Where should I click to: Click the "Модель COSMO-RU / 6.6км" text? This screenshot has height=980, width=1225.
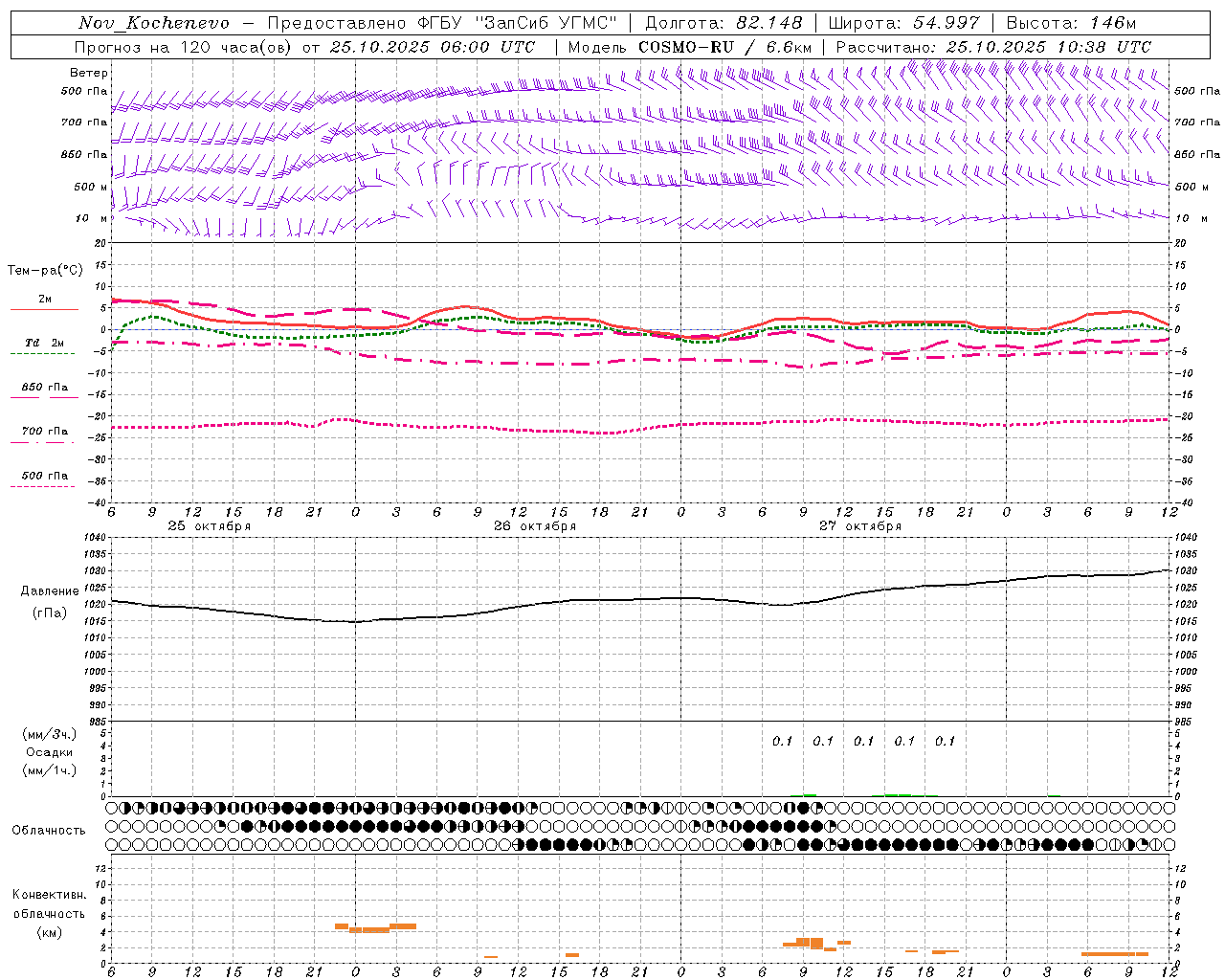tap(690, 47)
